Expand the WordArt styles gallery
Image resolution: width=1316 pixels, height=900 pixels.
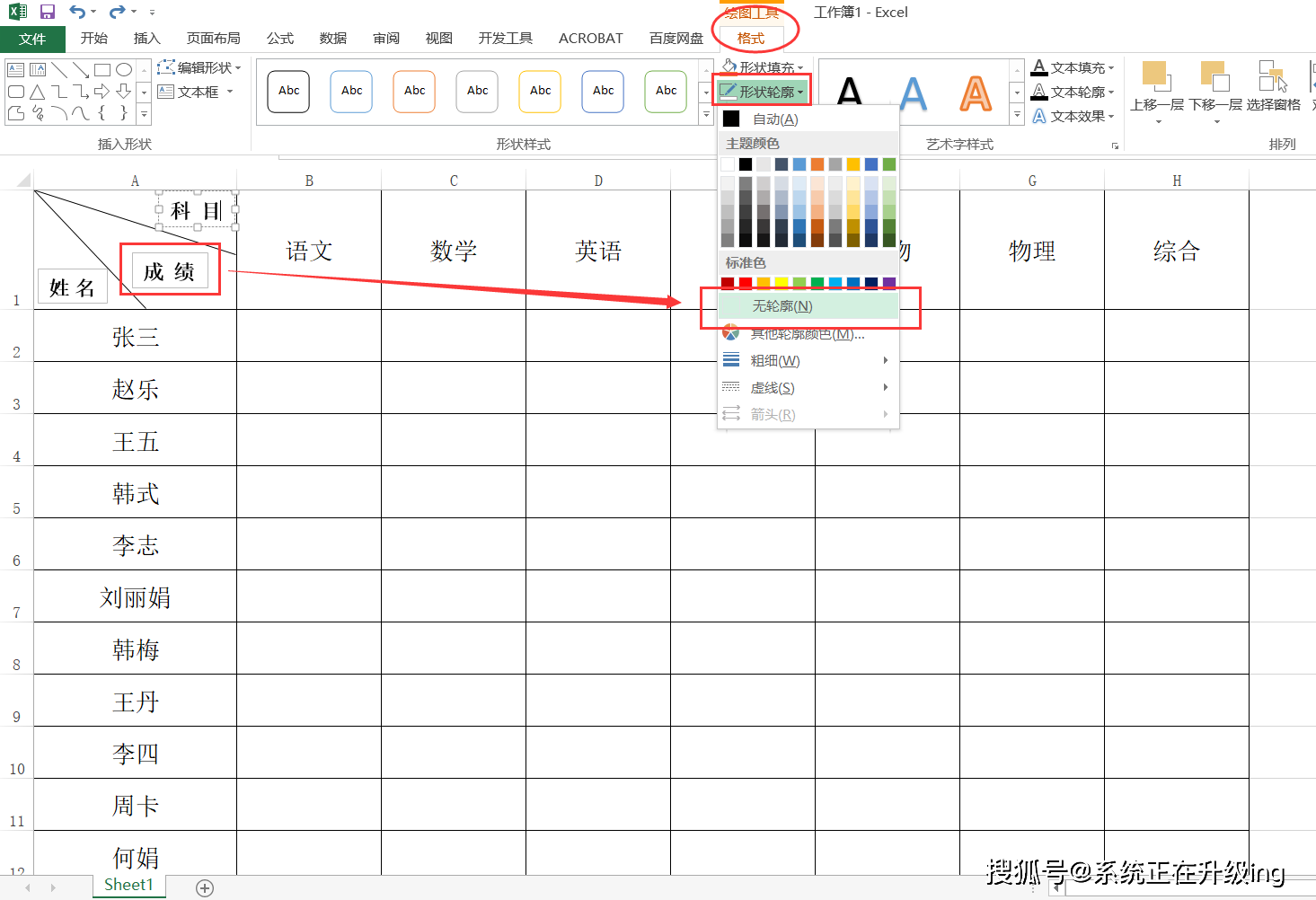click(1017, 115)
